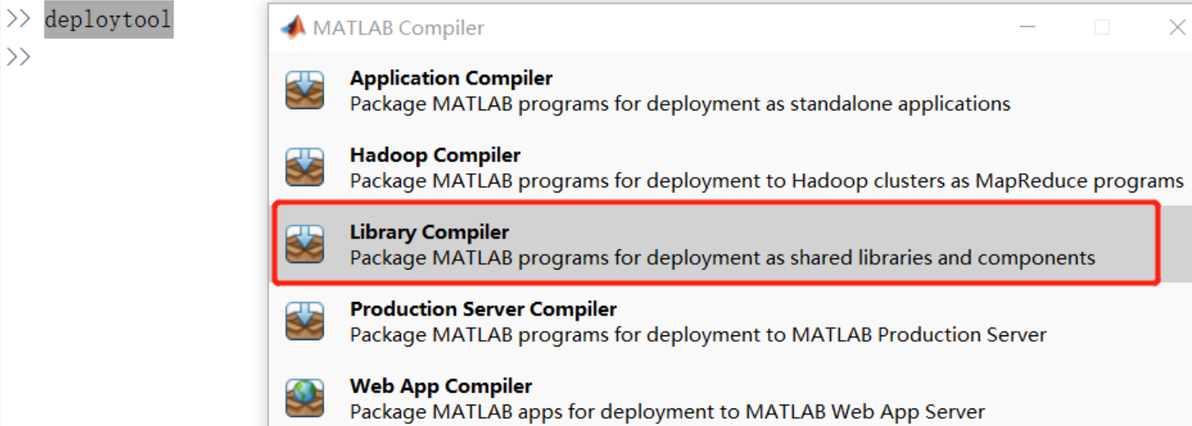
Task: Click the Application Compiler package icon
Action: [x=305, y=90]
